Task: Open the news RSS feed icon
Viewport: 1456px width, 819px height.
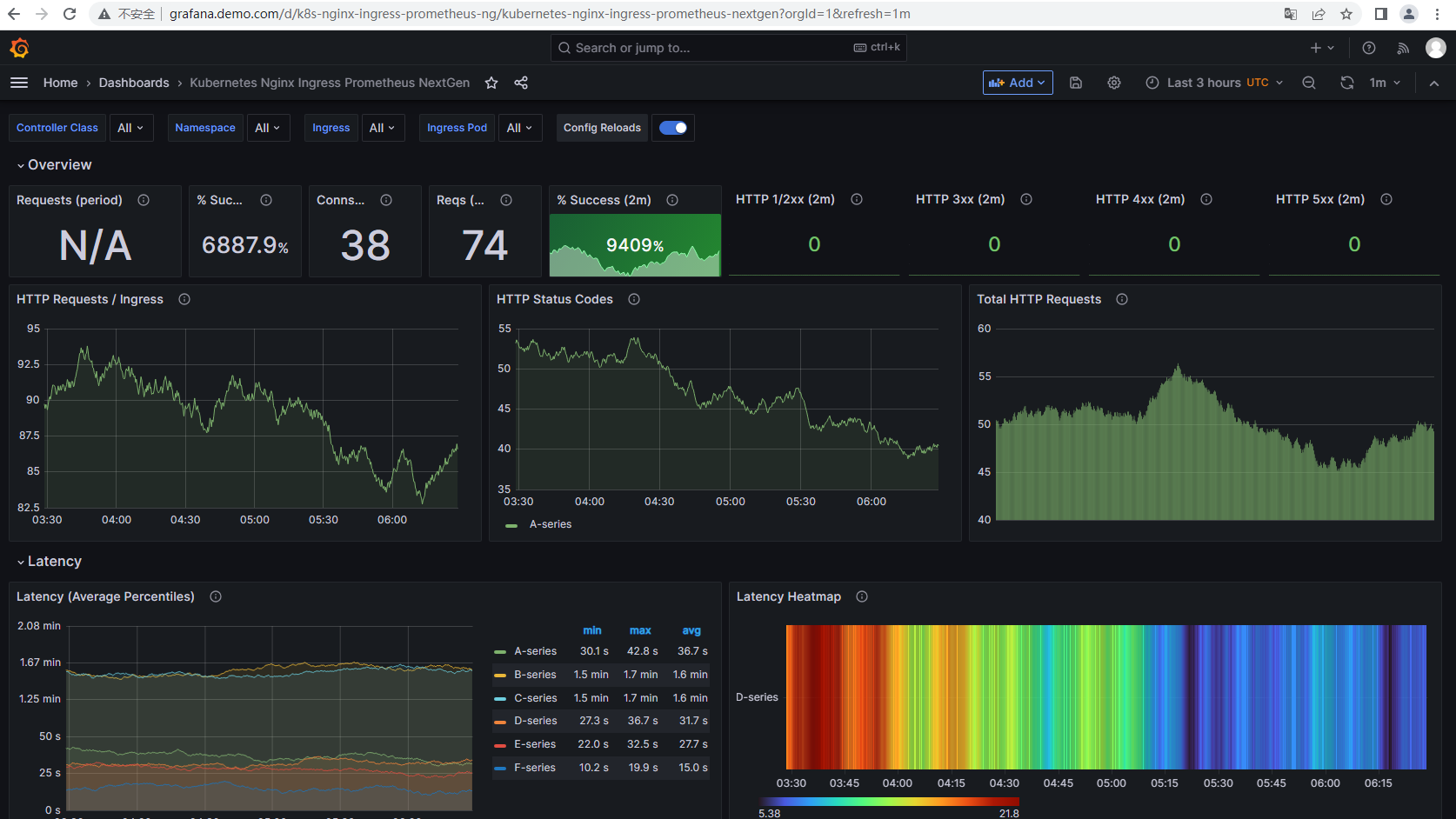Action: click(1403, 48)
